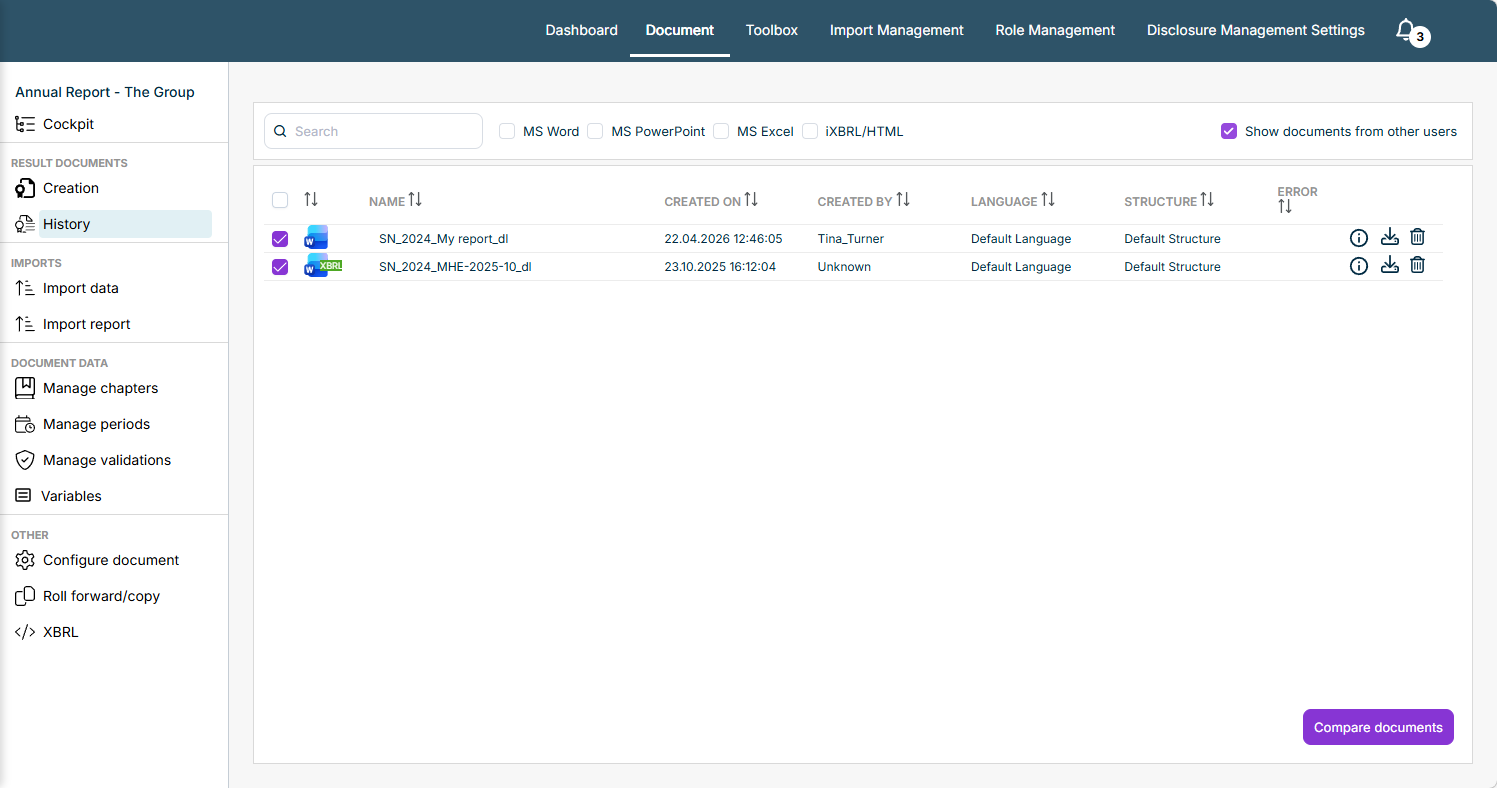This screenshot has height=788, width=1497.
Task: Click the date 22.04.2026 12:46:05
Action: [723, 239]
